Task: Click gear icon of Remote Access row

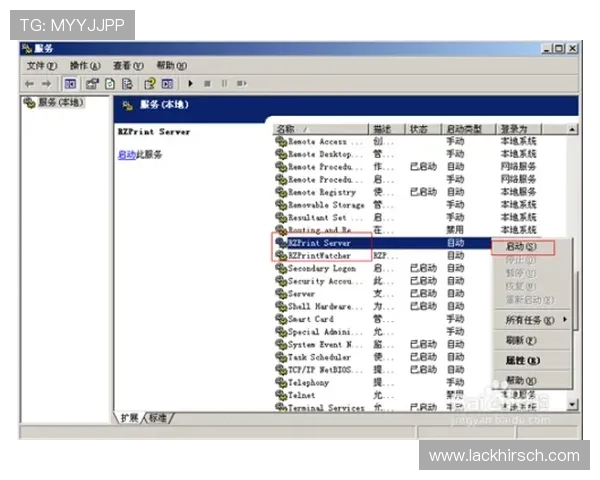Action: coord(281,141)
